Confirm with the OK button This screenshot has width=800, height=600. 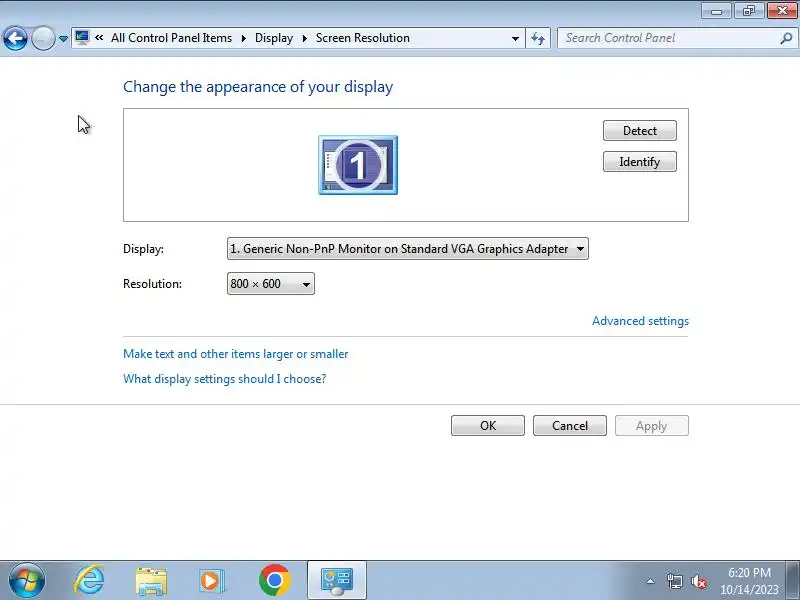click(x=488, y=426)
